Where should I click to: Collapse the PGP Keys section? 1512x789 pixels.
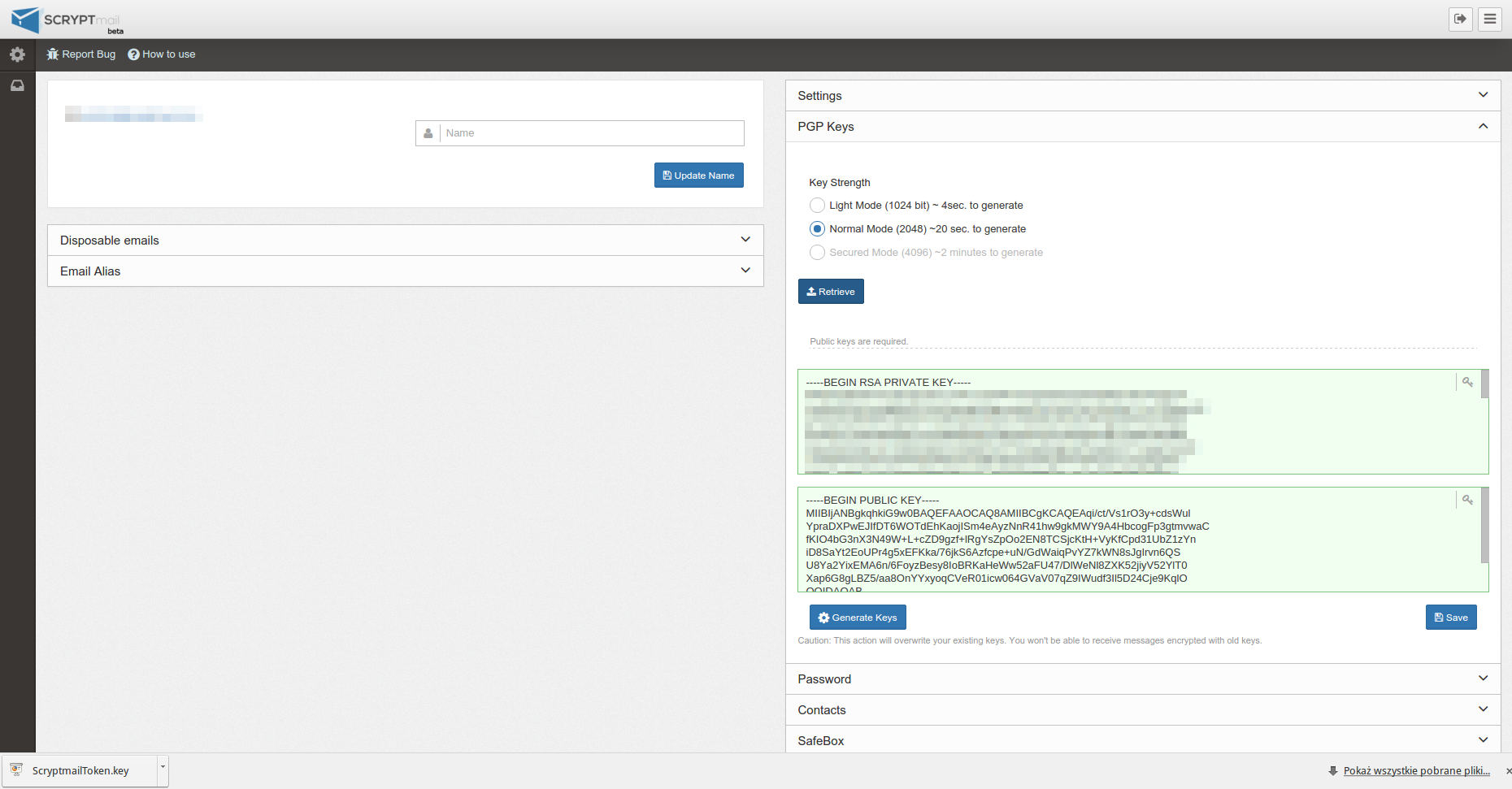coord(1143,127)
